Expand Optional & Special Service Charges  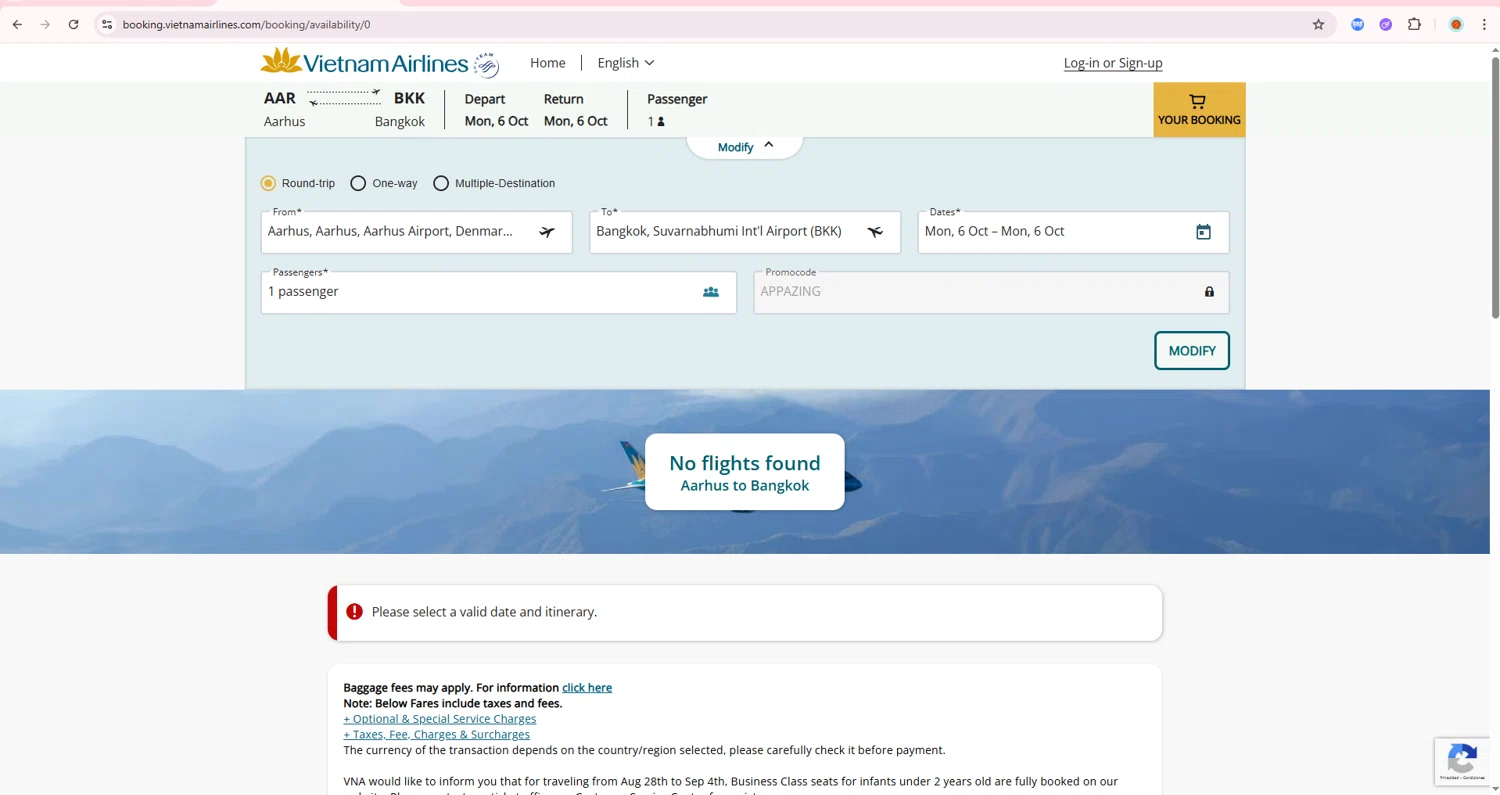[439, 719]
